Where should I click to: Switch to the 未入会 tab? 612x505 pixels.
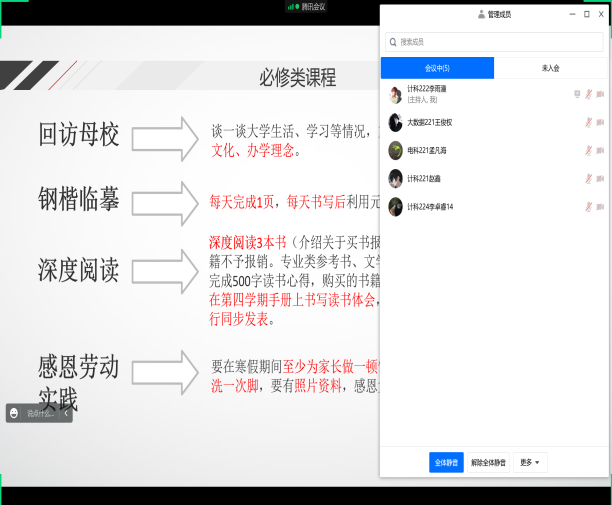[550, 68]
